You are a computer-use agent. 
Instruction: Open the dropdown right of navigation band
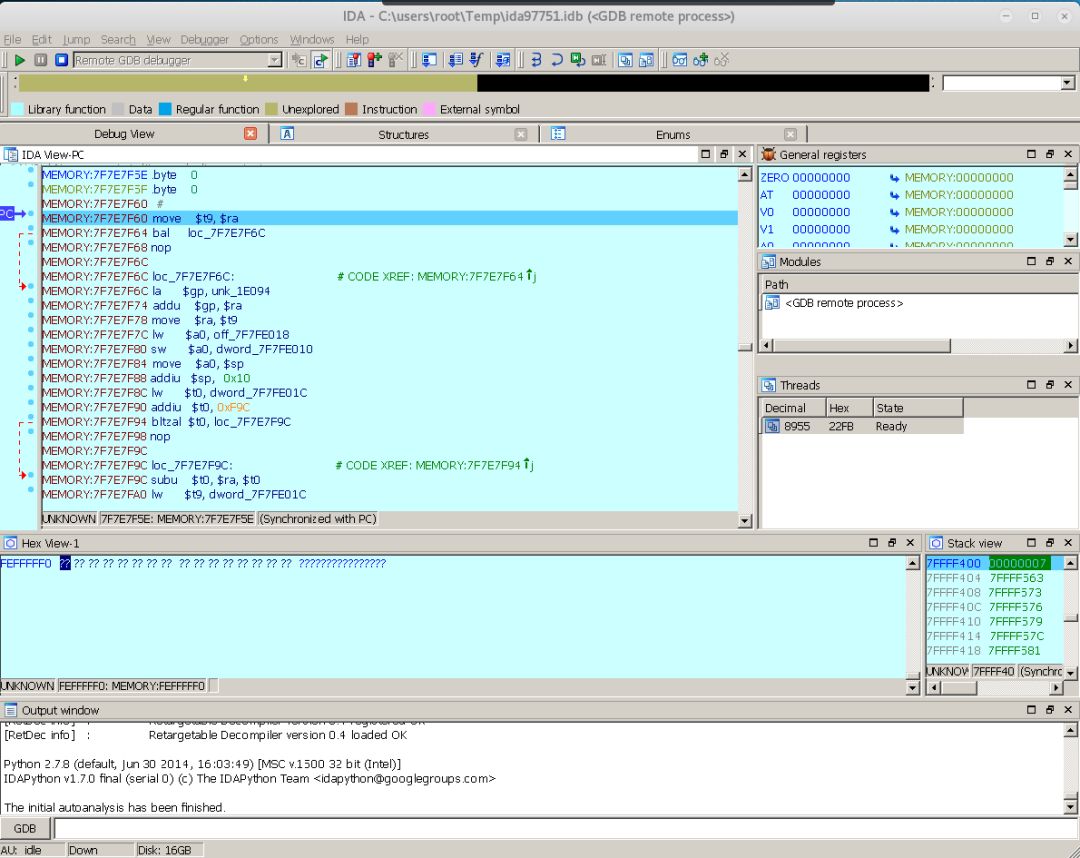(1067, 83)
